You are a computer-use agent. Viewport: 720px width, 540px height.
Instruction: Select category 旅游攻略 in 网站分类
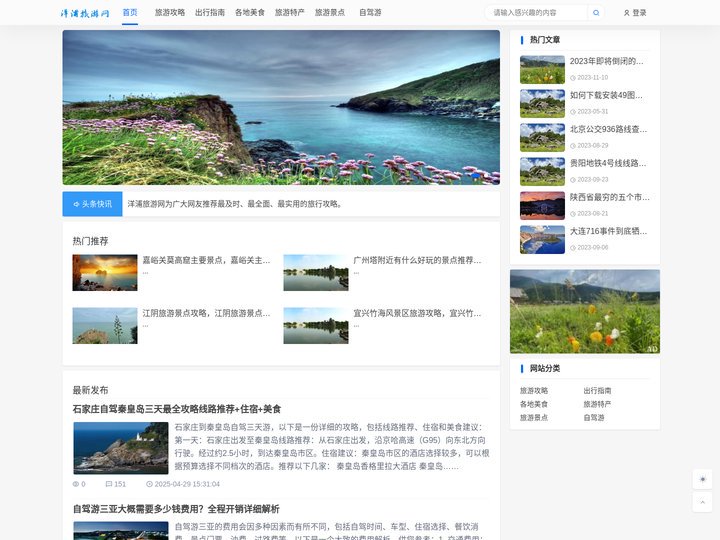[x=534, y=391]
